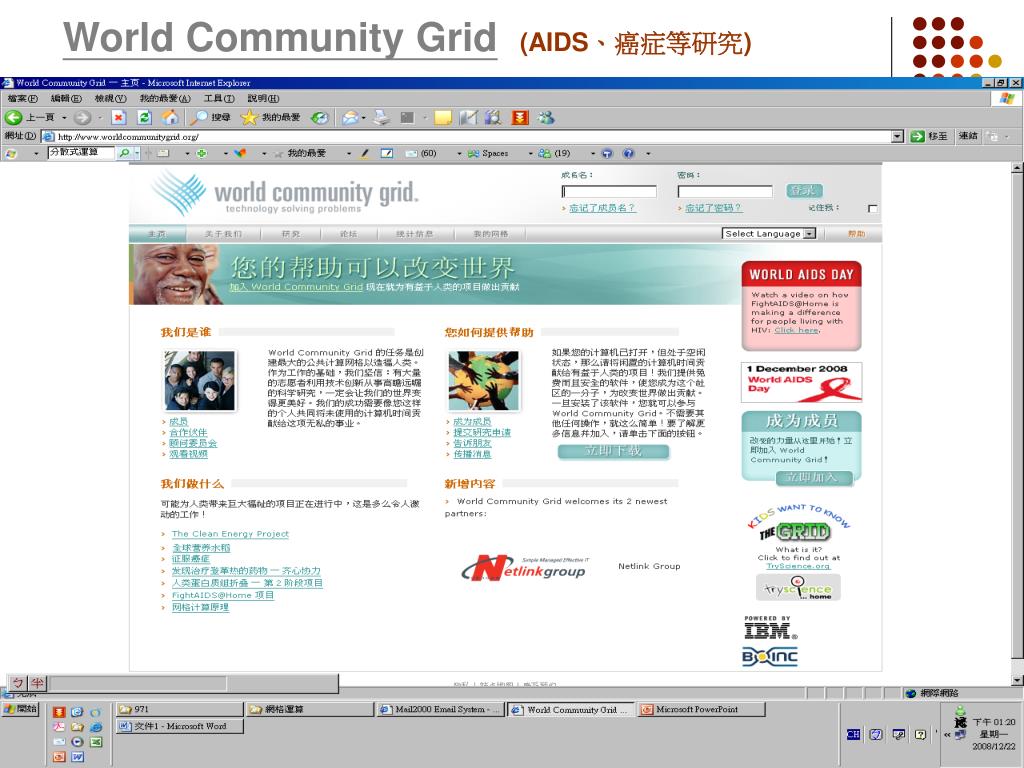1024x768 pixels.
Task: Click the CH language indicator in system tray
Action: 853,734
